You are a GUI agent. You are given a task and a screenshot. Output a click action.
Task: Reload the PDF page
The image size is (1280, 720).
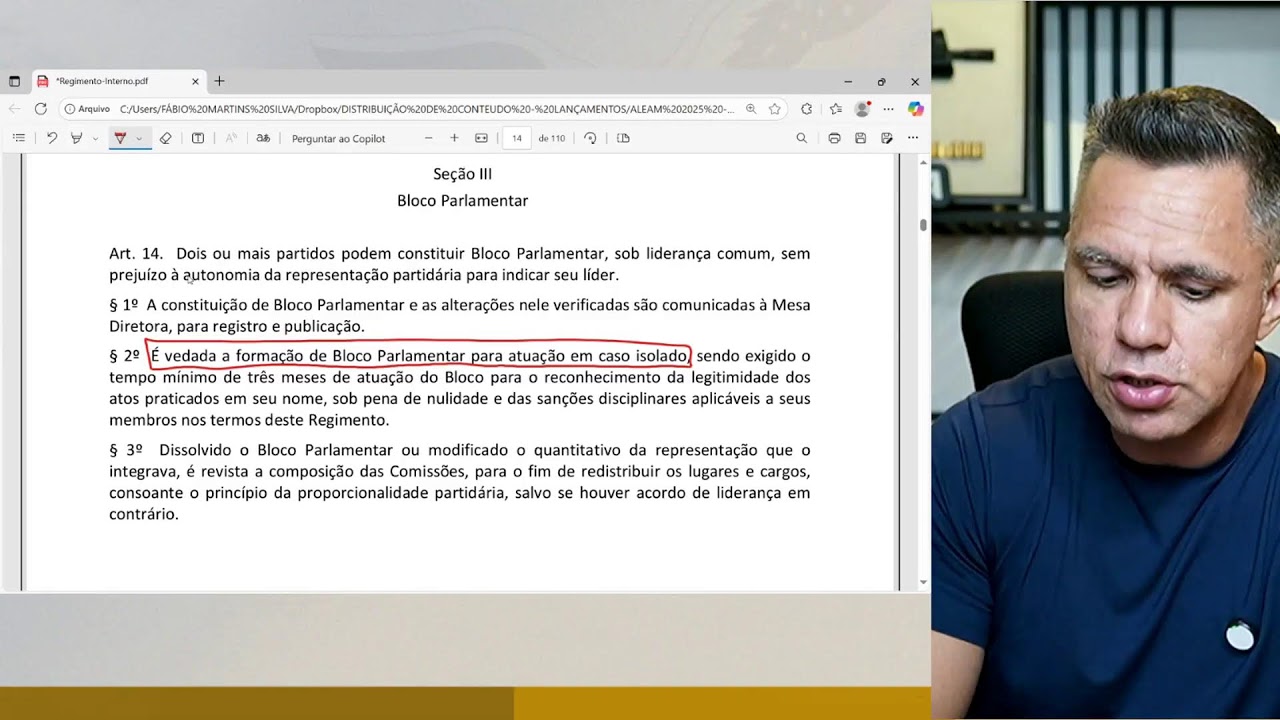40,109
